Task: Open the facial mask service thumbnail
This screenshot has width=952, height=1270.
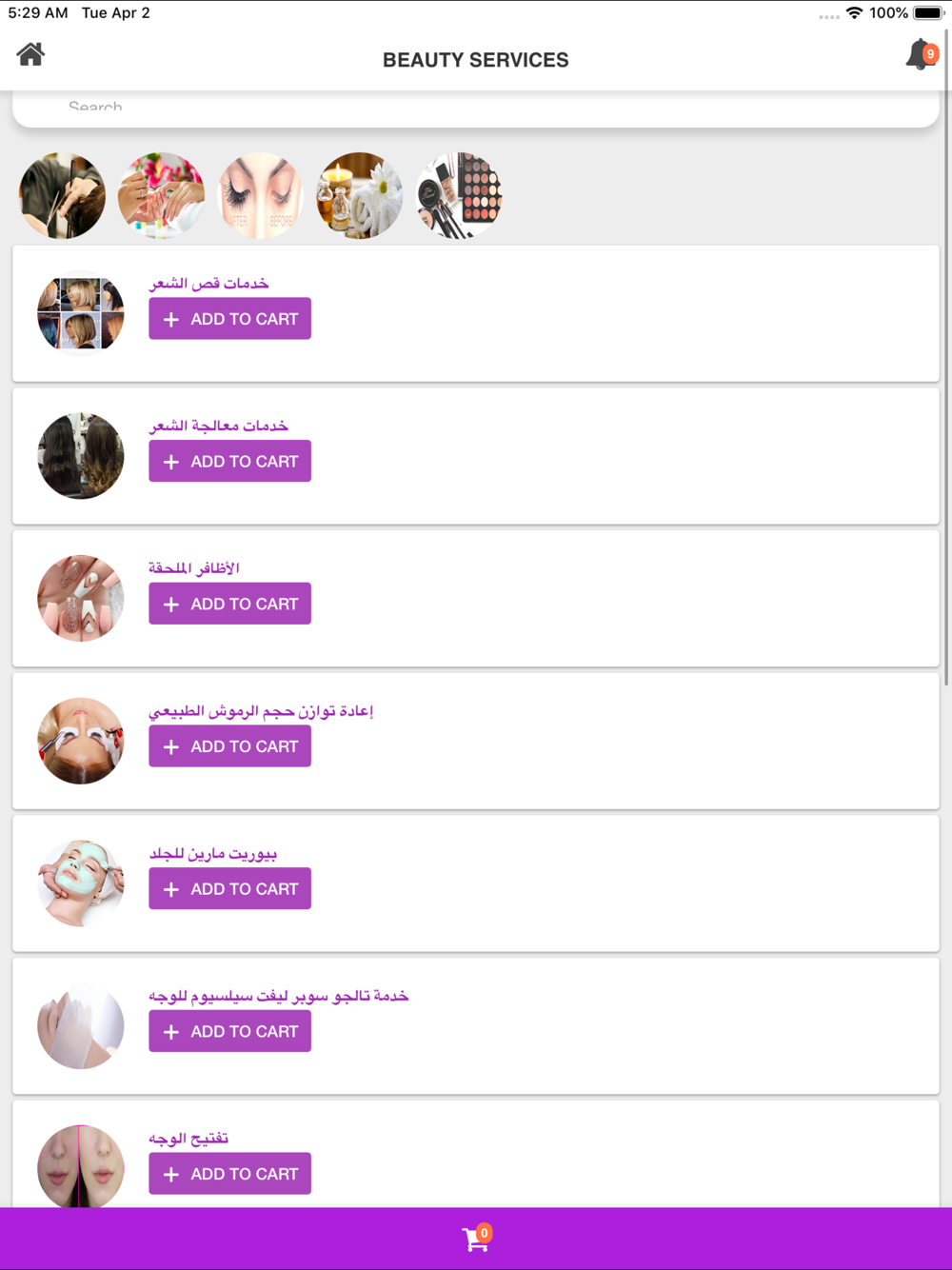Action: tap(81, 883)
